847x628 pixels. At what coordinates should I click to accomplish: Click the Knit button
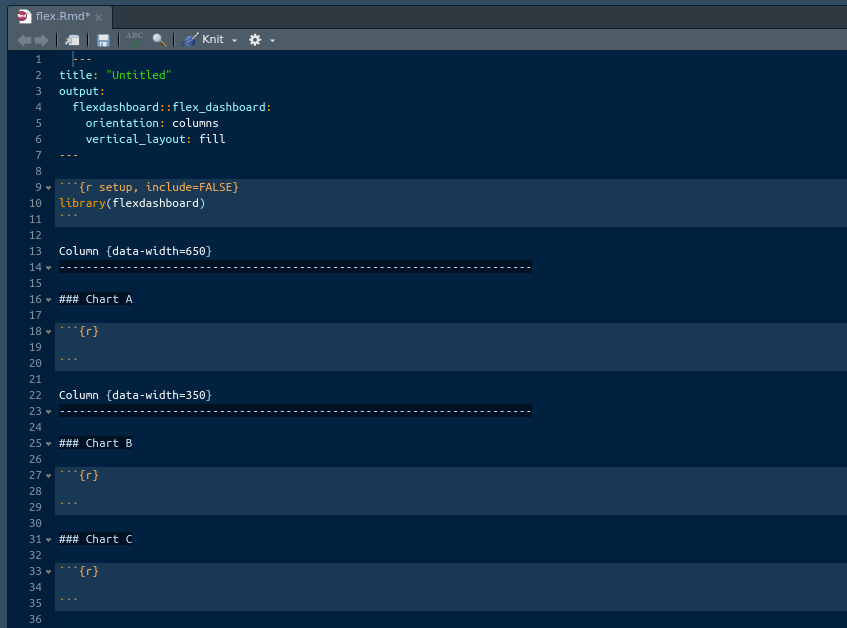coord(204,40)
